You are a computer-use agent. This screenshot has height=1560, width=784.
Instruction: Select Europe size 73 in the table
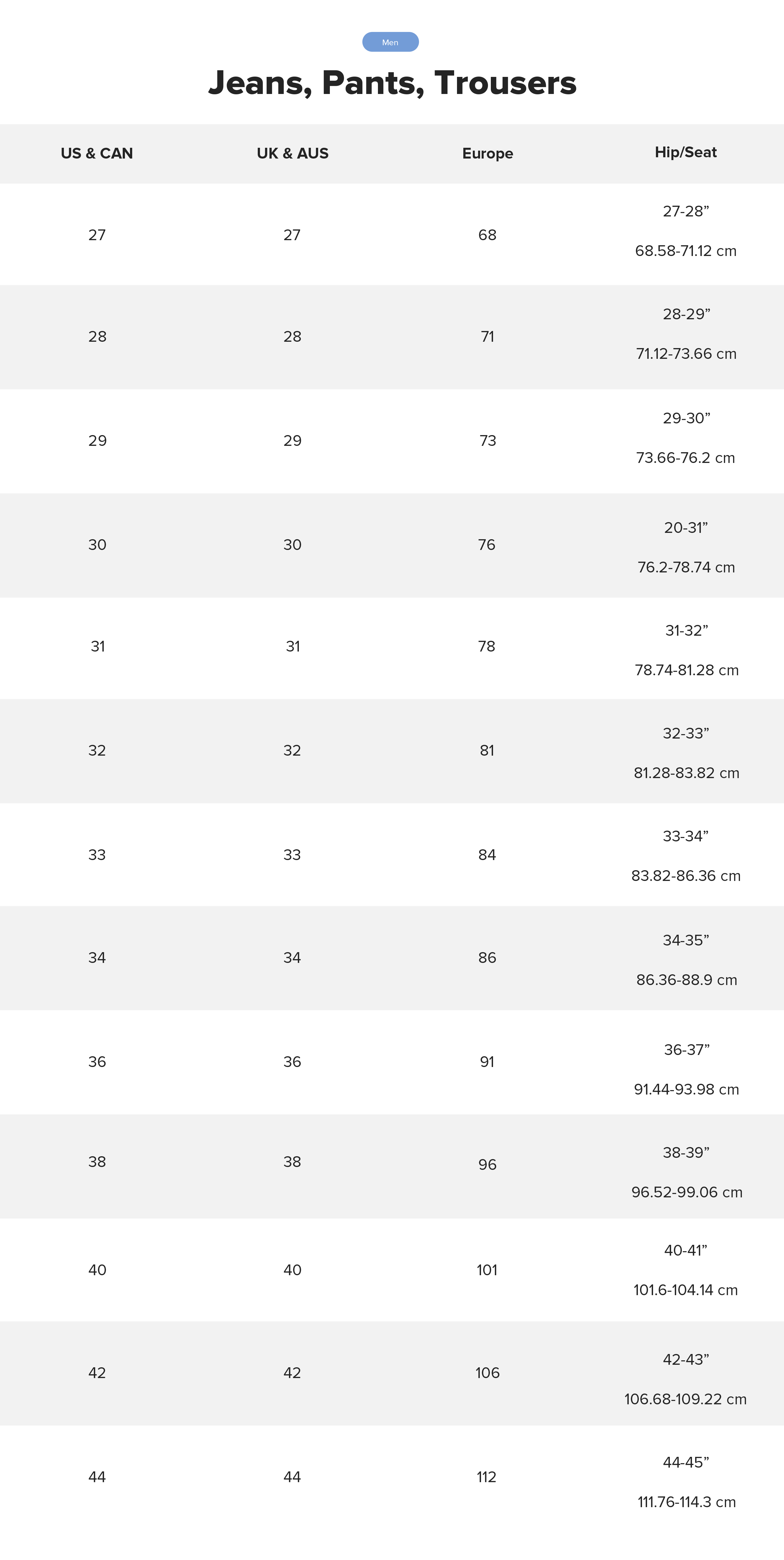coord(487,441)
